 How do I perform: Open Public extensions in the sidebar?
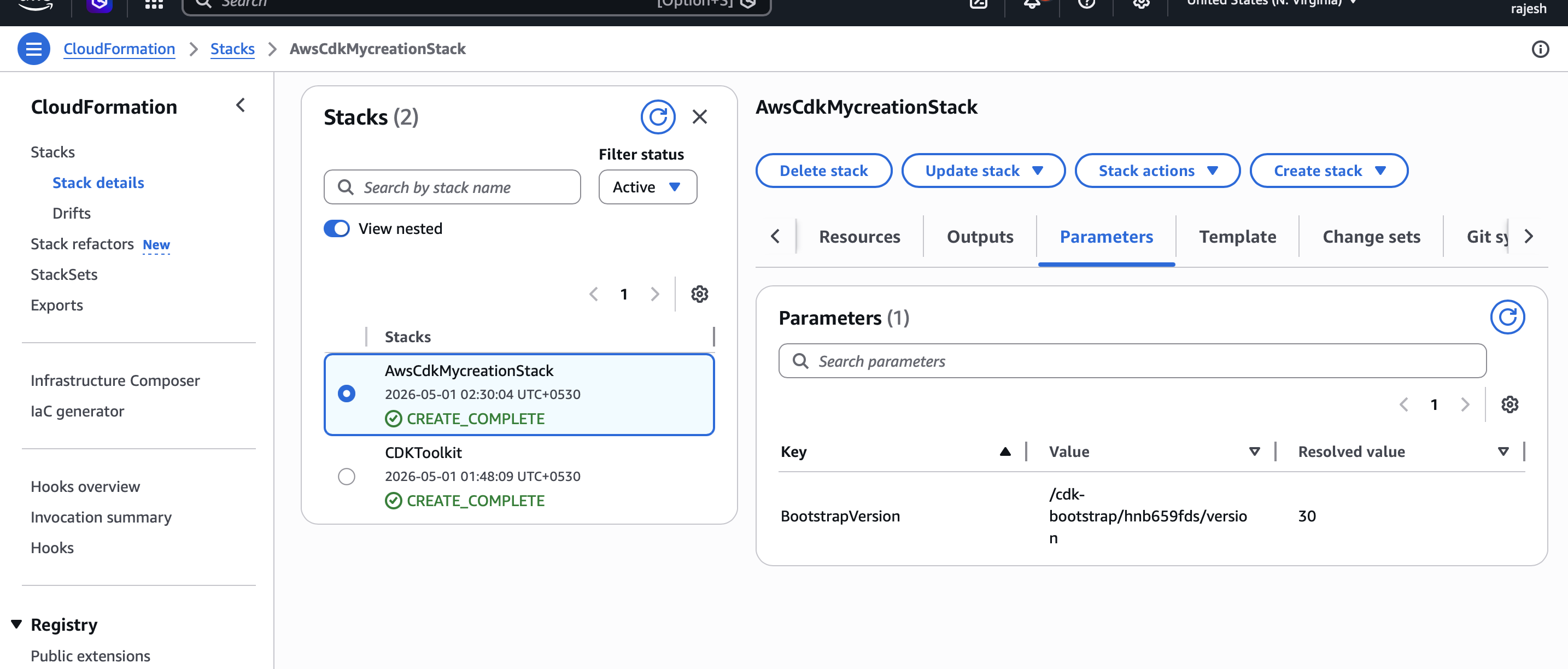pos(90,655)
